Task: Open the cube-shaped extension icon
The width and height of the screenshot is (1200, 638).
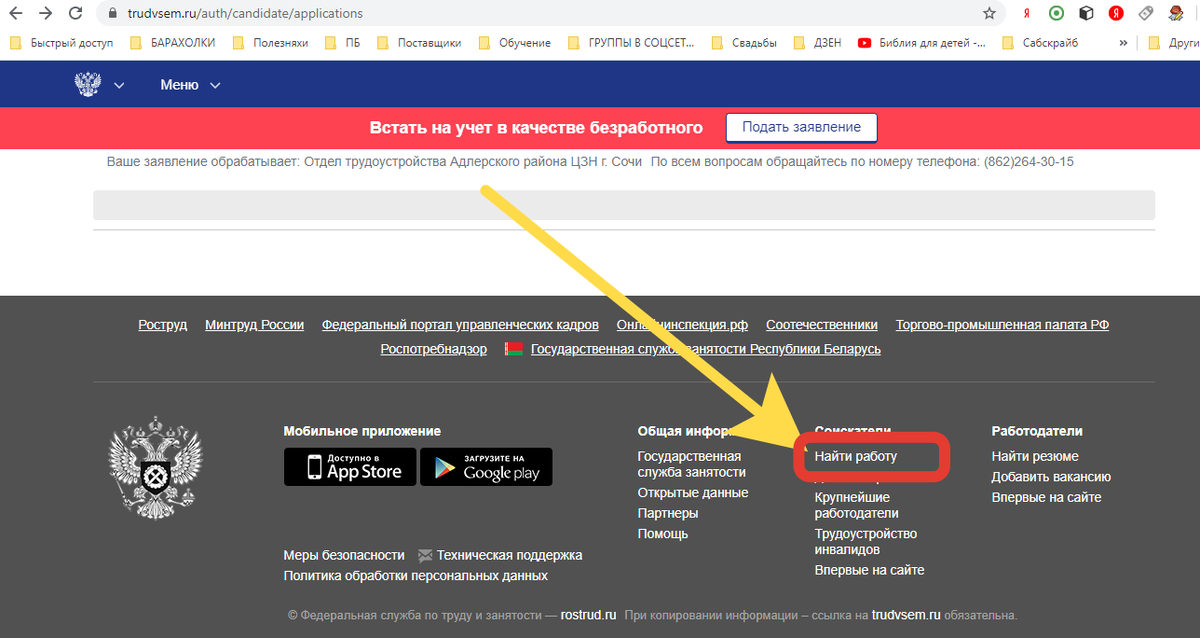Action: pyautogui.click(x=1086, y=14)
